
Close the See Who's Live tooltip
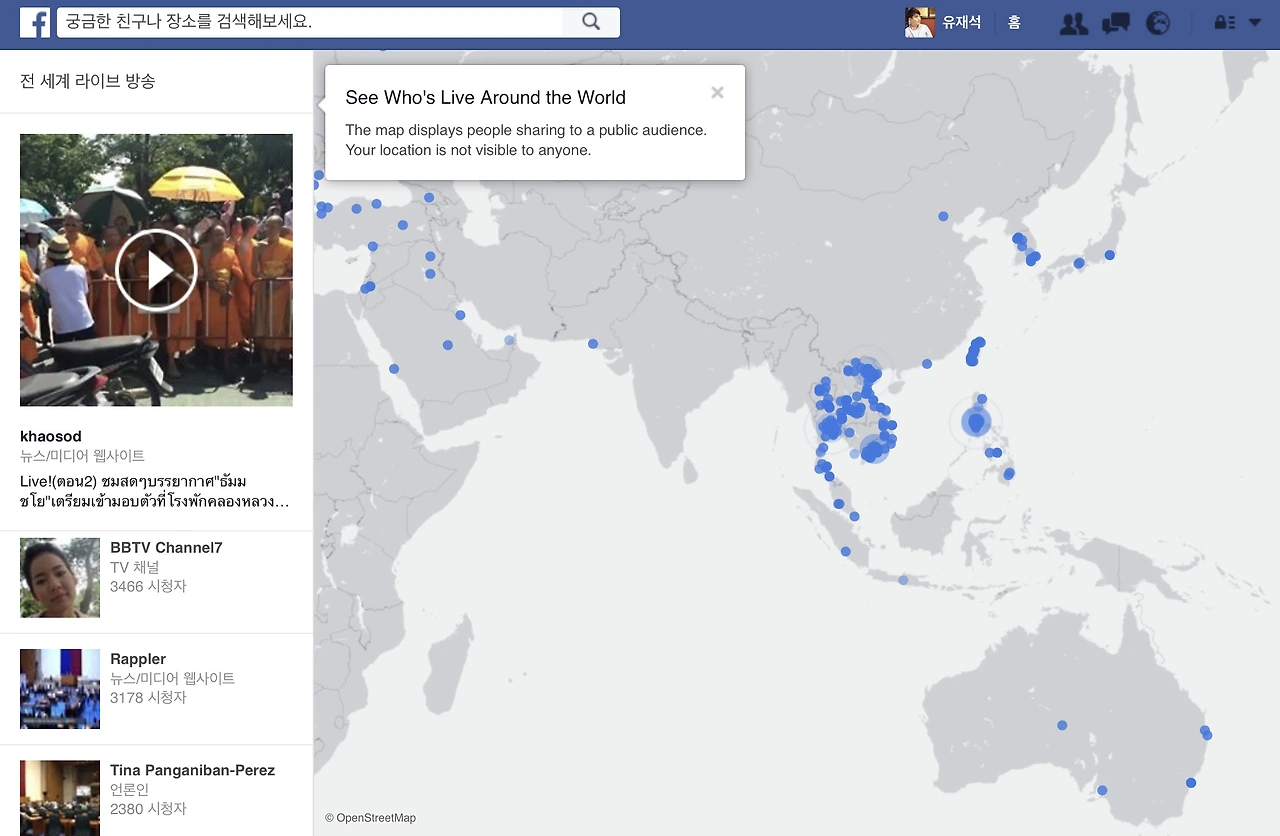(x=717, y=93)
